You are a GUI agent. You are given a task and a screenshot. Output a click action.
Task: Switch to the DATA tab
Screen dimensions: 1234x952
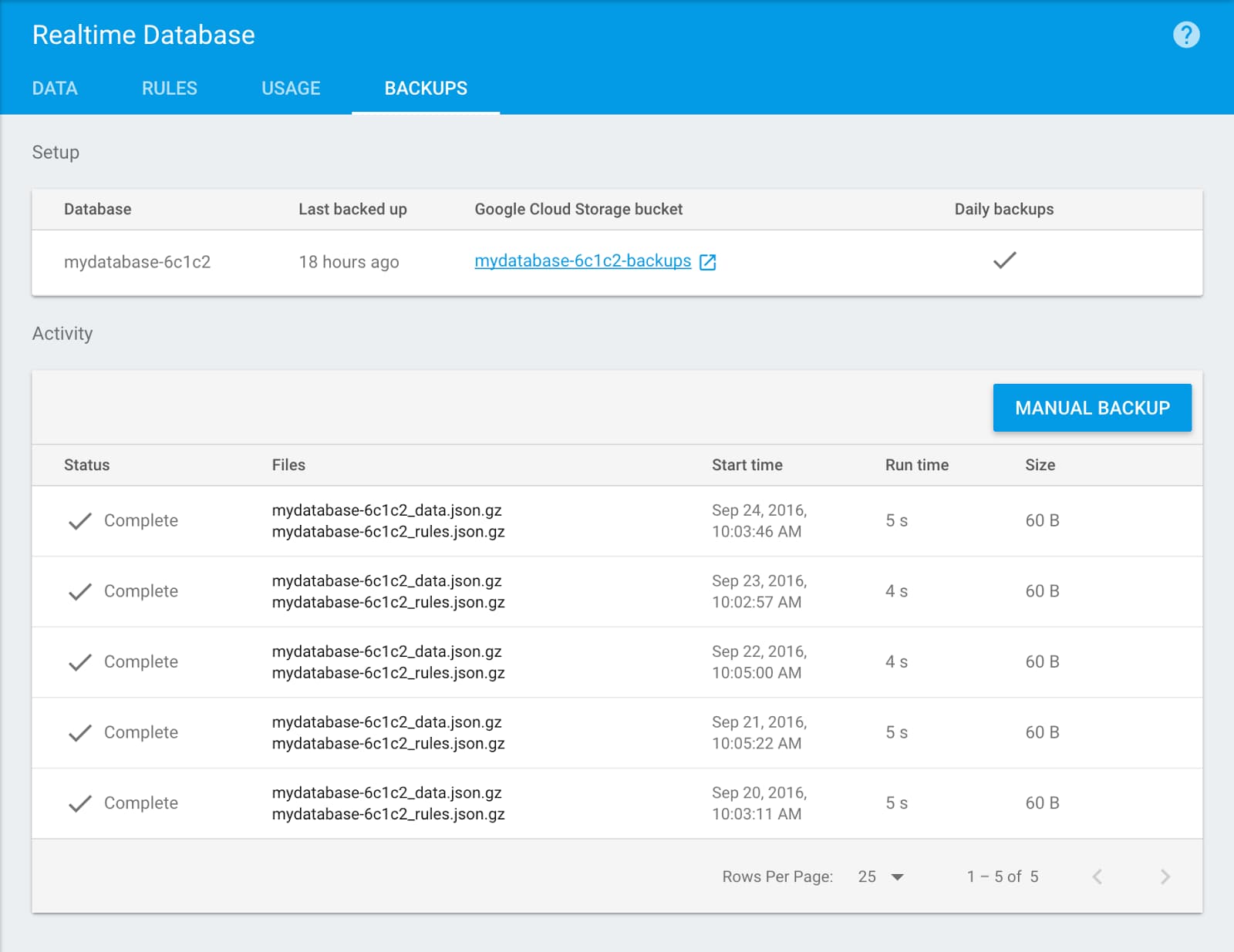point(55,88)
